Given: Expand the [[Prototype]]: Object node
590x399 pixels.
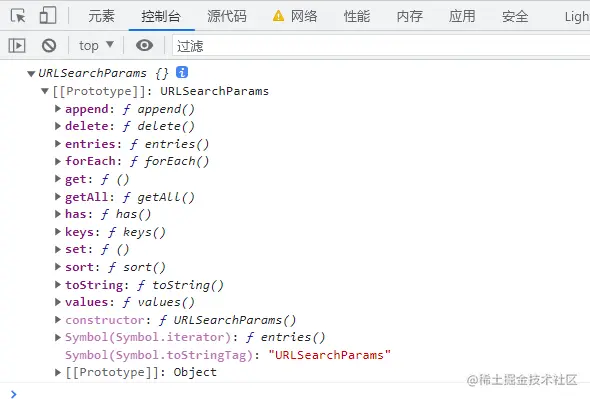Looking at the screenshot, I should pos(58,372).
